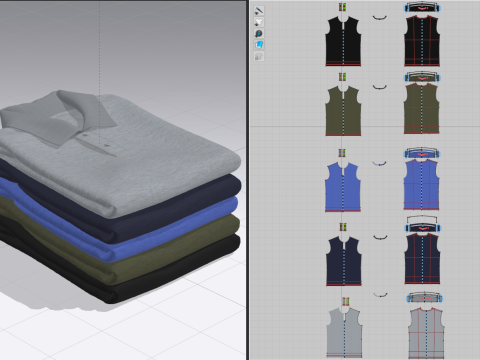Select the olive collar pattern piece
This screenshot has height=360, width=480.
[422, 77]
